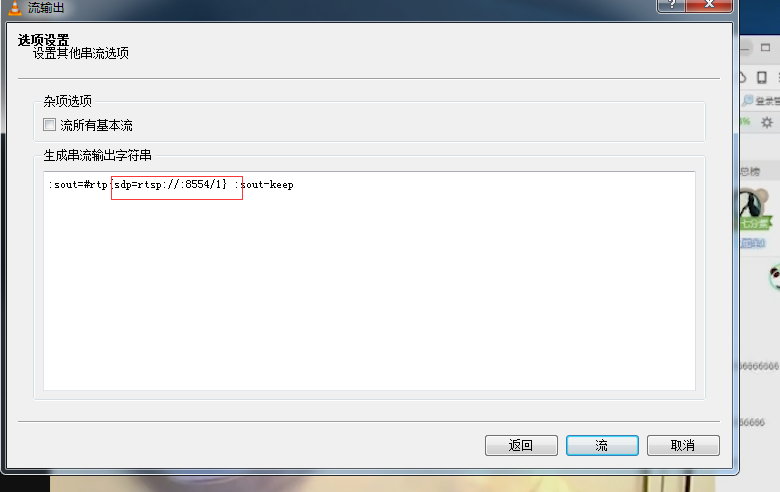This screenshot has width=780, height=492.
Task: Click the VLC cone icon in title bar
Action: [x=15, y=7]
